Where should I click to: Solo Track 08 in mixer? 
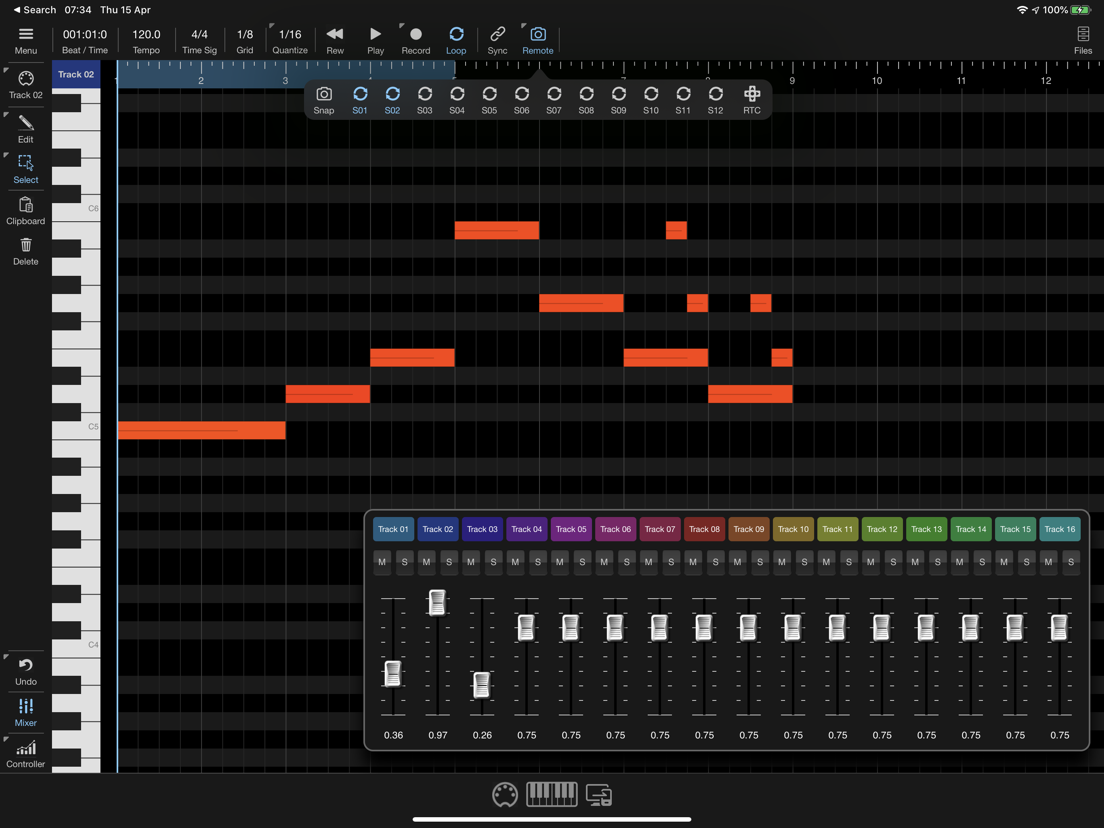(x=715, y=562)
